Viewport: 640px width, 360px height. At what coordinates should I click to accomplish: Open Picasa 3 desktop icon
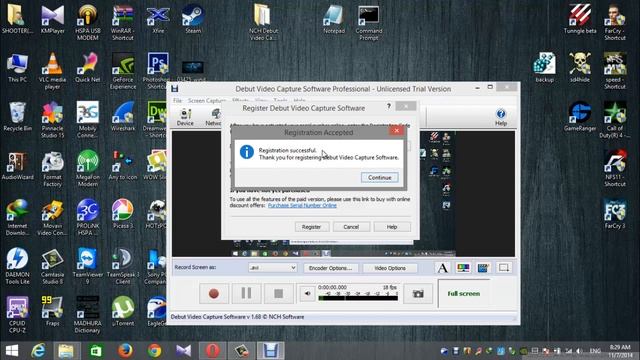(123, 214)
